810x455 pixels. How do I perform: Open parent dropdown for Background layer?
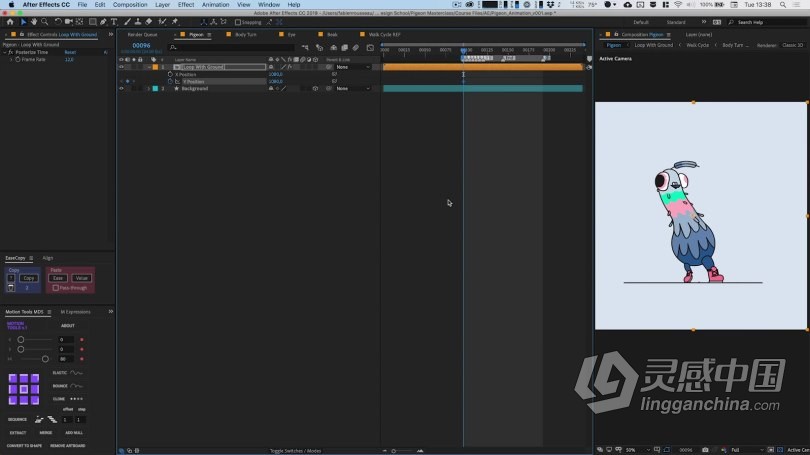point(353,88)
